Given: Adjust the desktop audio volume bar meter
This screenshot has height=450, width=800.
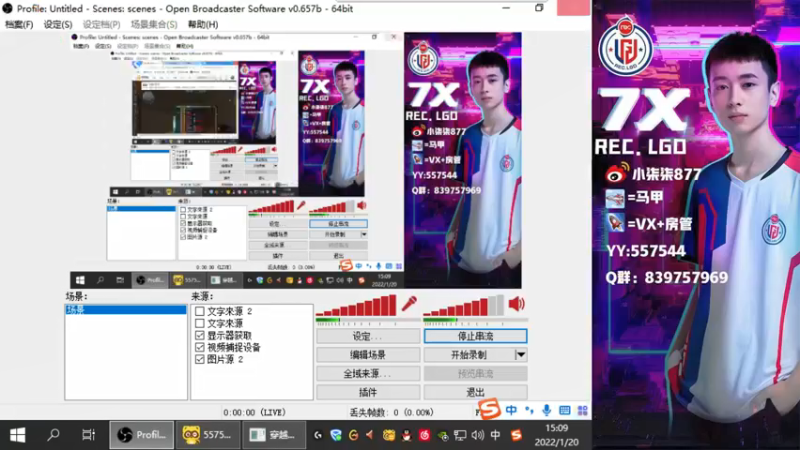Looking at the screenshot, I should coord(463,306).
